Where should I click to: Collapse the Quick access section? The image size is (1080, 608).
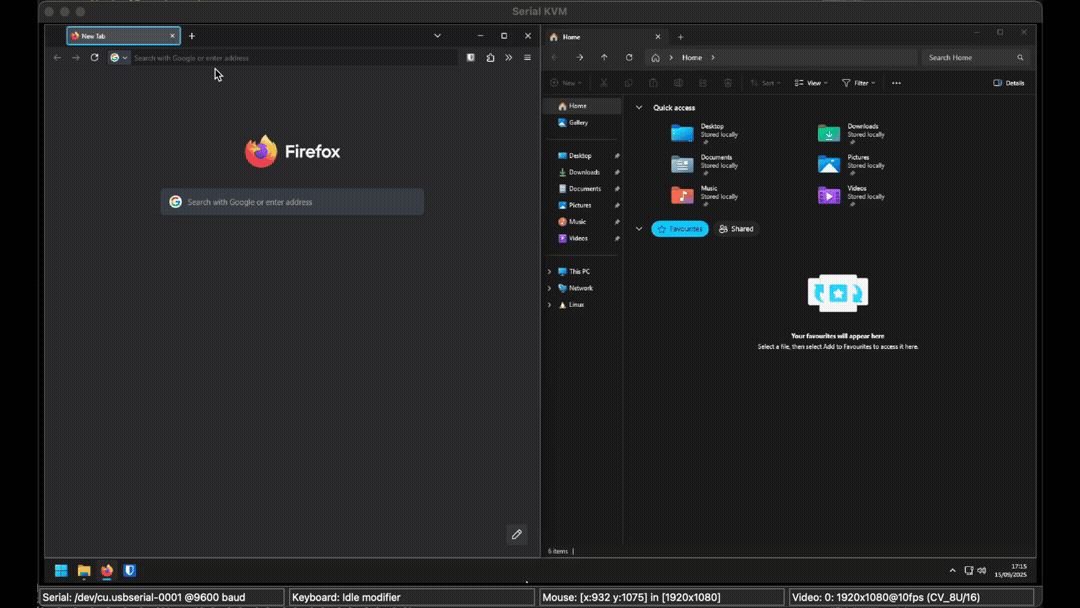[x=639, y=107]
